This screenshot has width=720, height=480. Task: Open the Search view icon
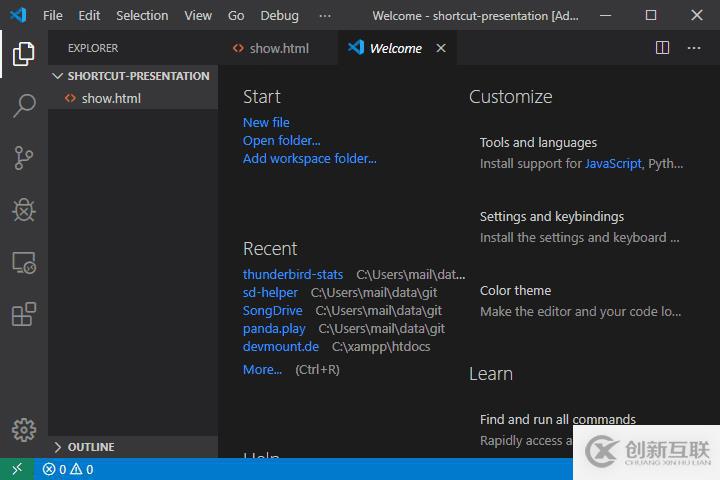tap(24, 106)
